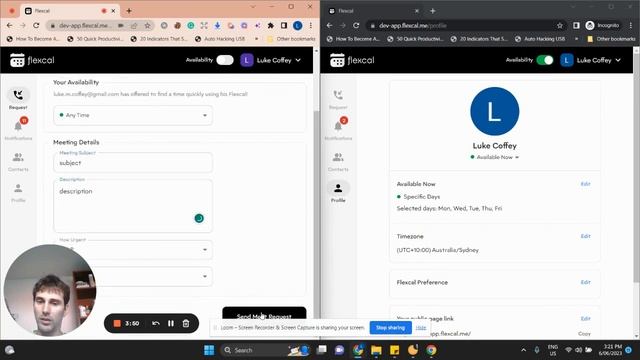Click the Description text area

[x=133, y=206]
